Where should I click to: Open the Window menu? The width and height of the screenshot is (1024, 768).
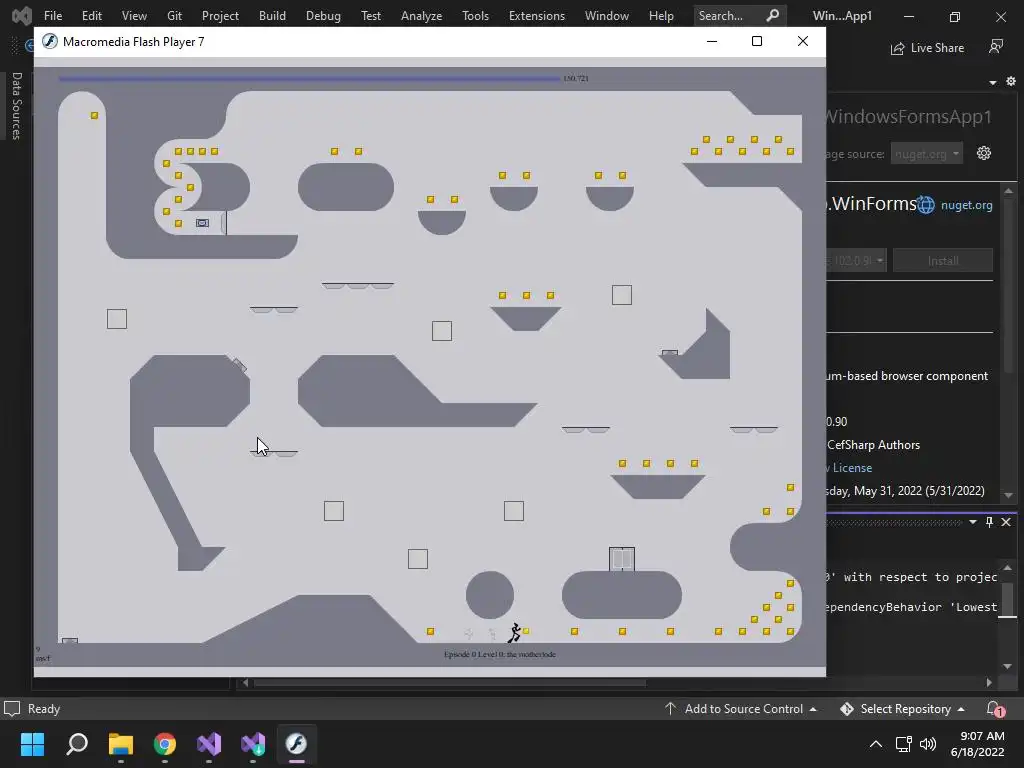pyautogui.click(x=607, y=16)
